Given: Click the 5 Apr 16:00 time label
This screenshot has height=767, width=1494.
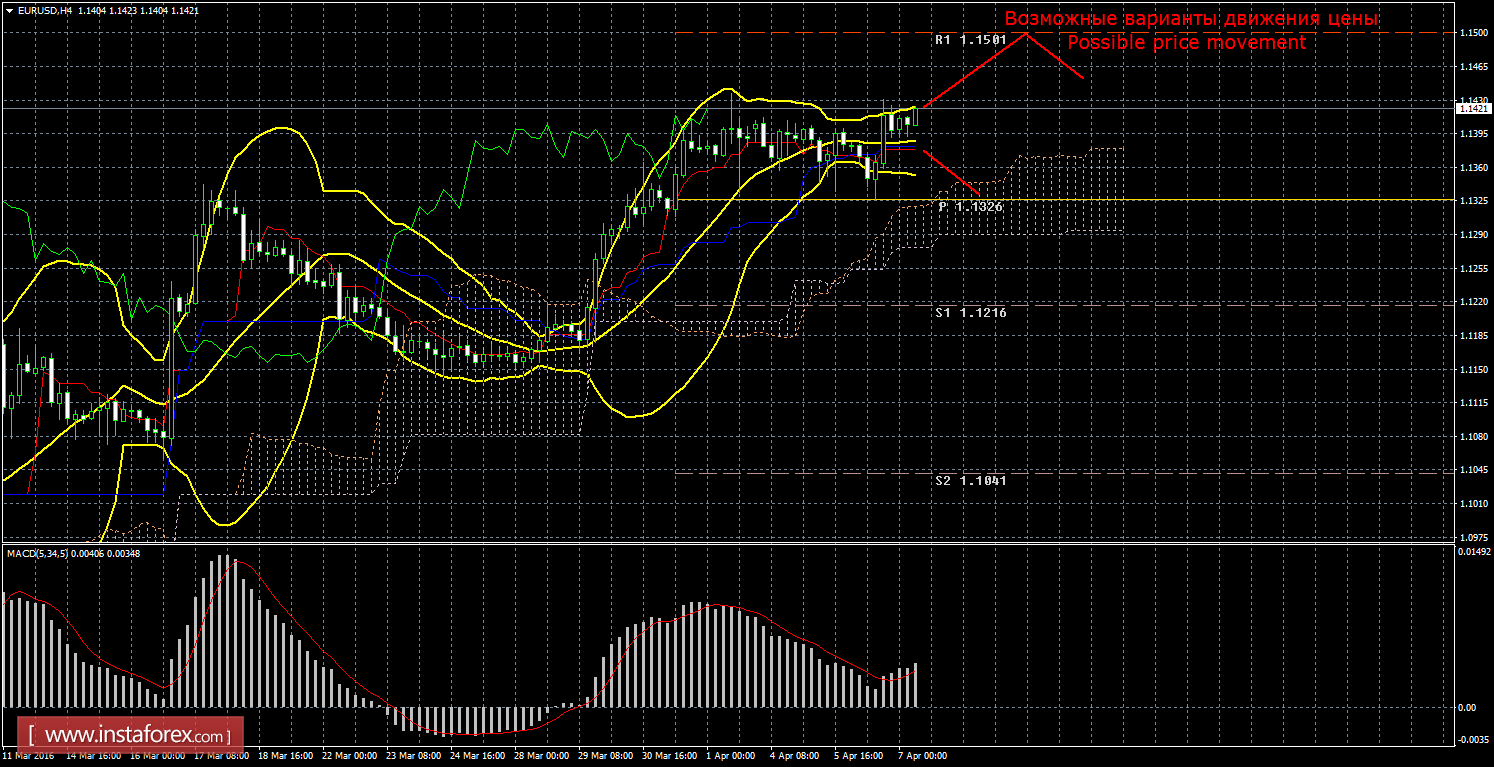Looking at the screenshot, I should (x=859, y=756).
